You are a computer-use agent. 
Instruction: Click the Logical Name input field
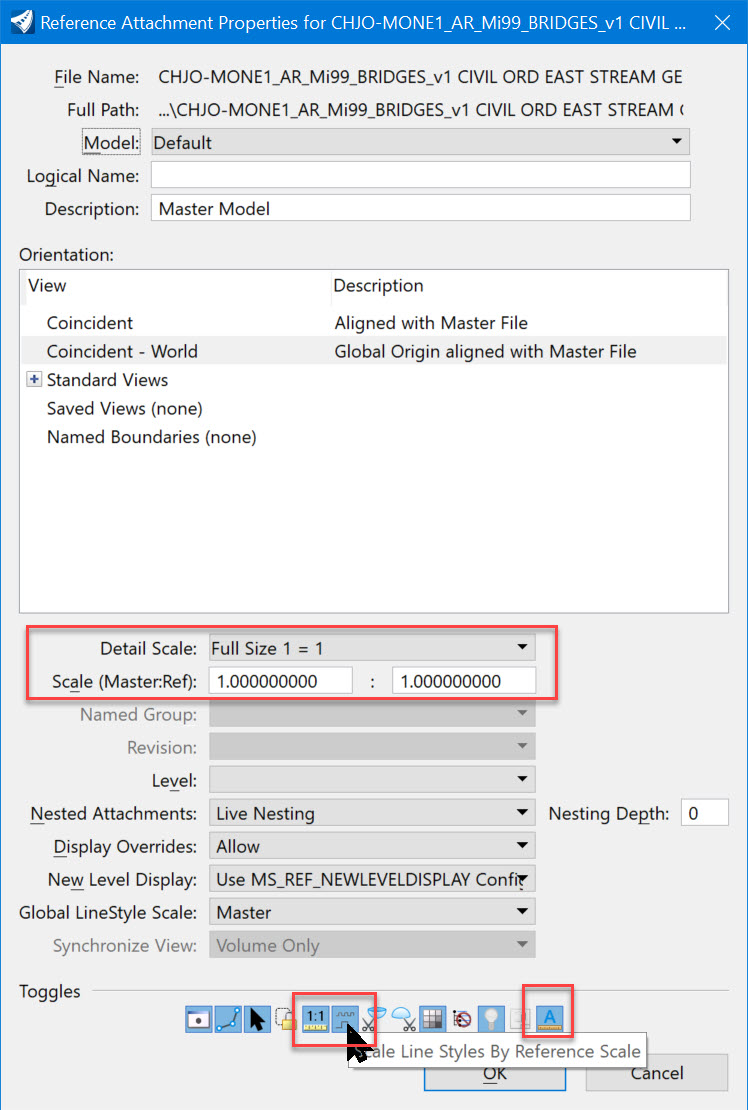[x=420, y=176]
